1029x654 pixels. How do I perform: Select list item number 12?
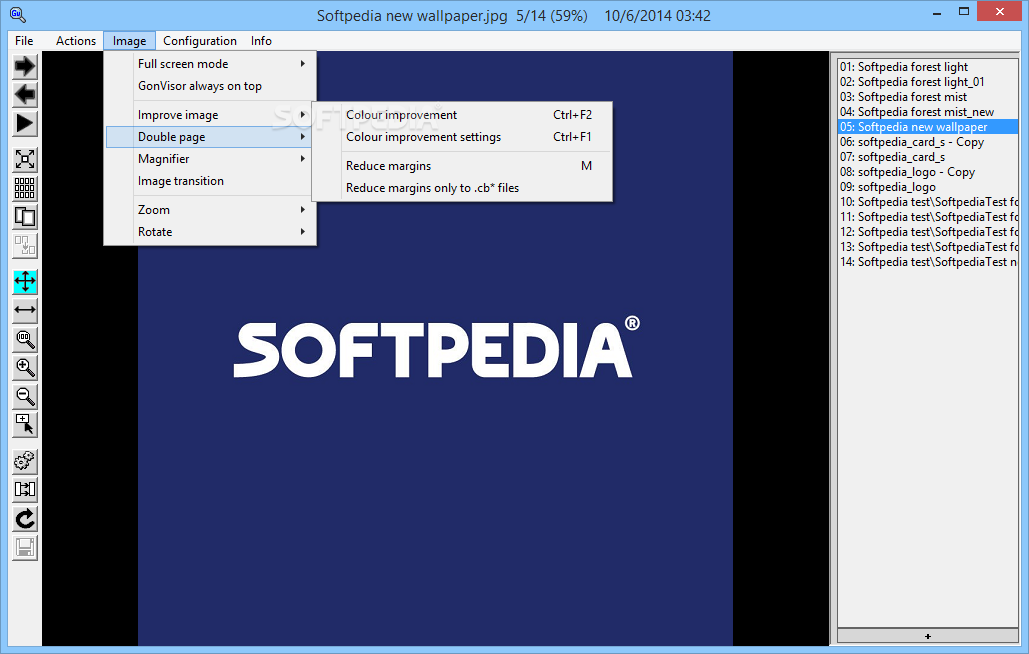click(x=928, y=232)
